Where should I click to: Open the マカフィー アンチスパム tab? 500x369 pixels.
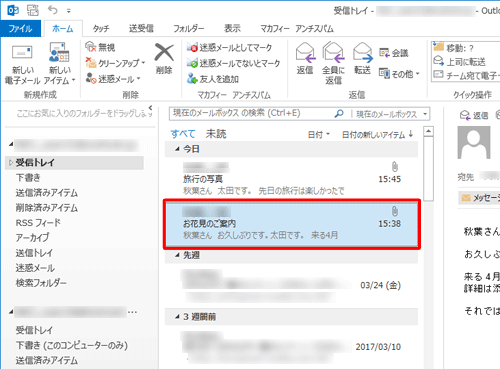297,29
